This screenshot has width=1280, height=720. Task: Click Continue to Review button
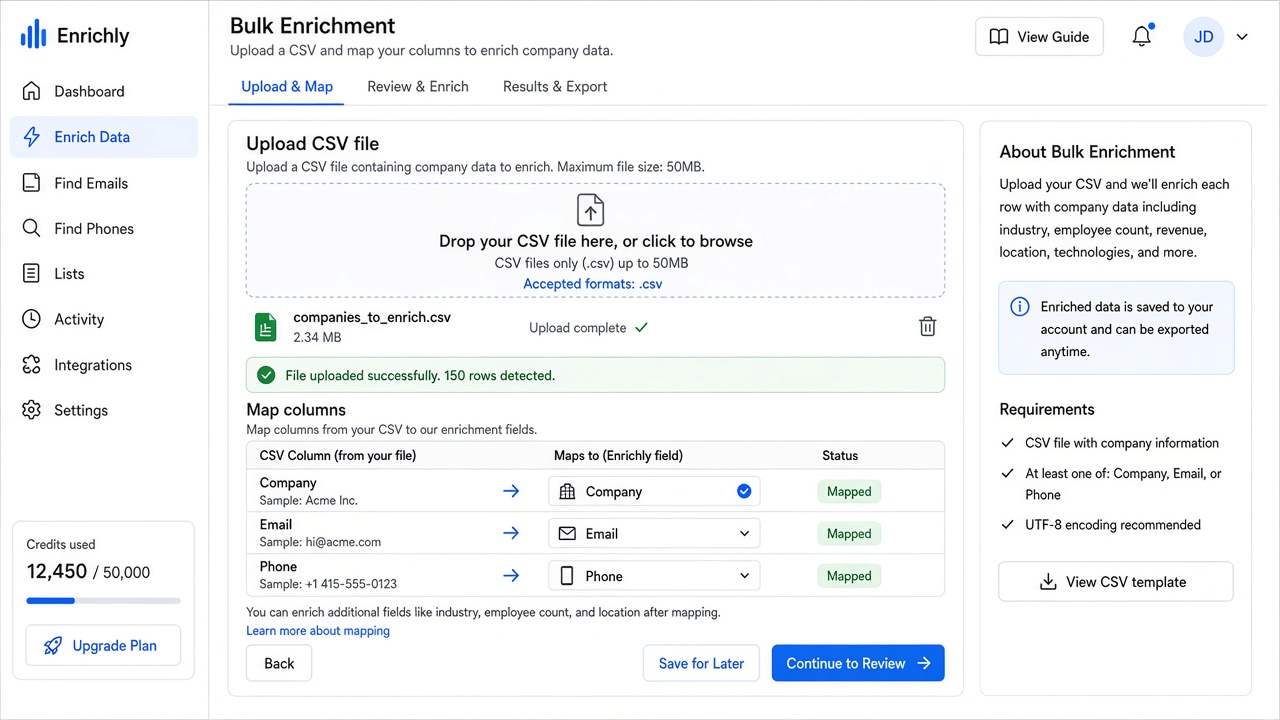pos(858,663)
